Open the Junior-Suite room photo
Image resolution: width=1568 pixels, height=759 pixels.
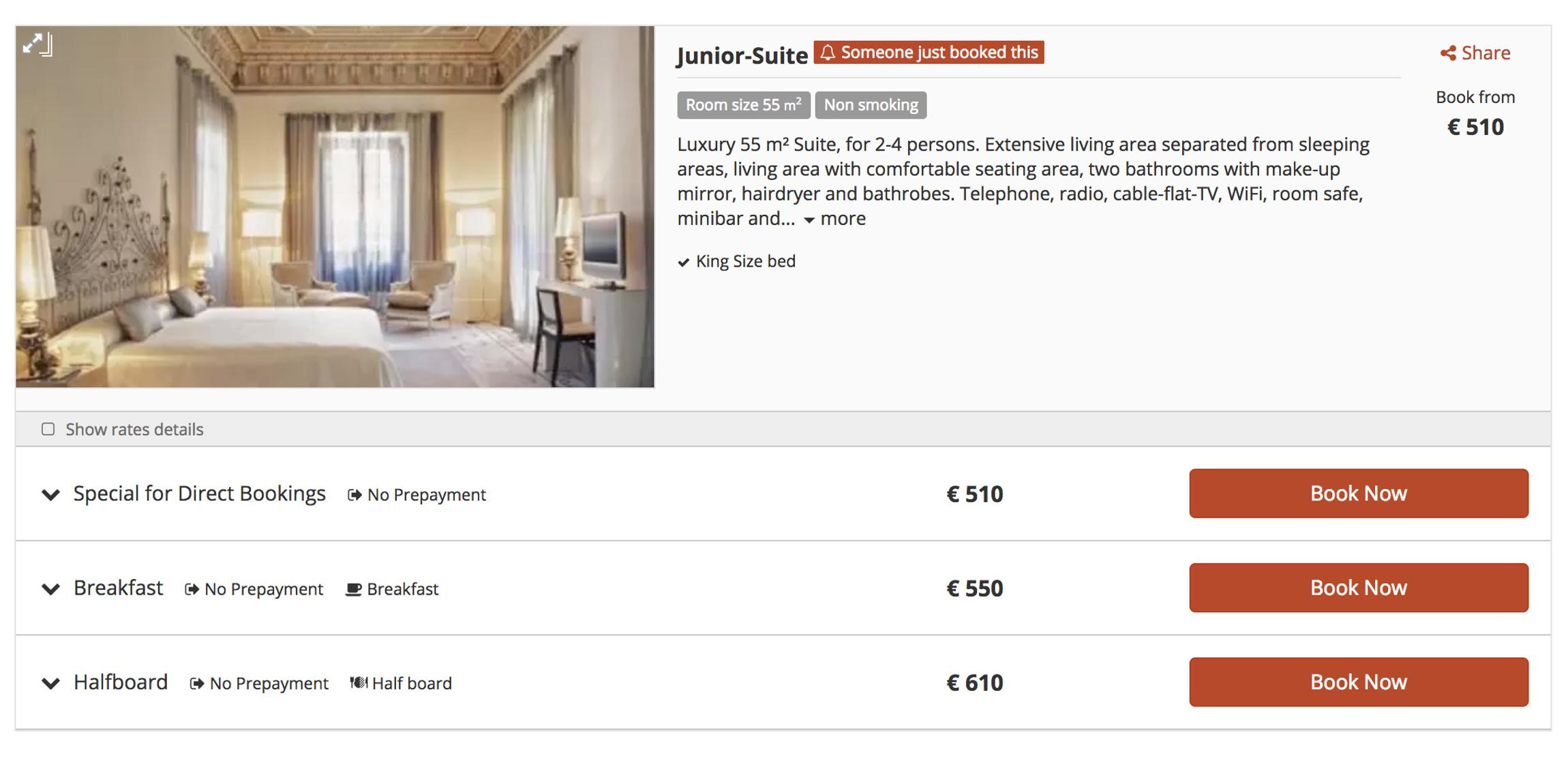(335, 207)
